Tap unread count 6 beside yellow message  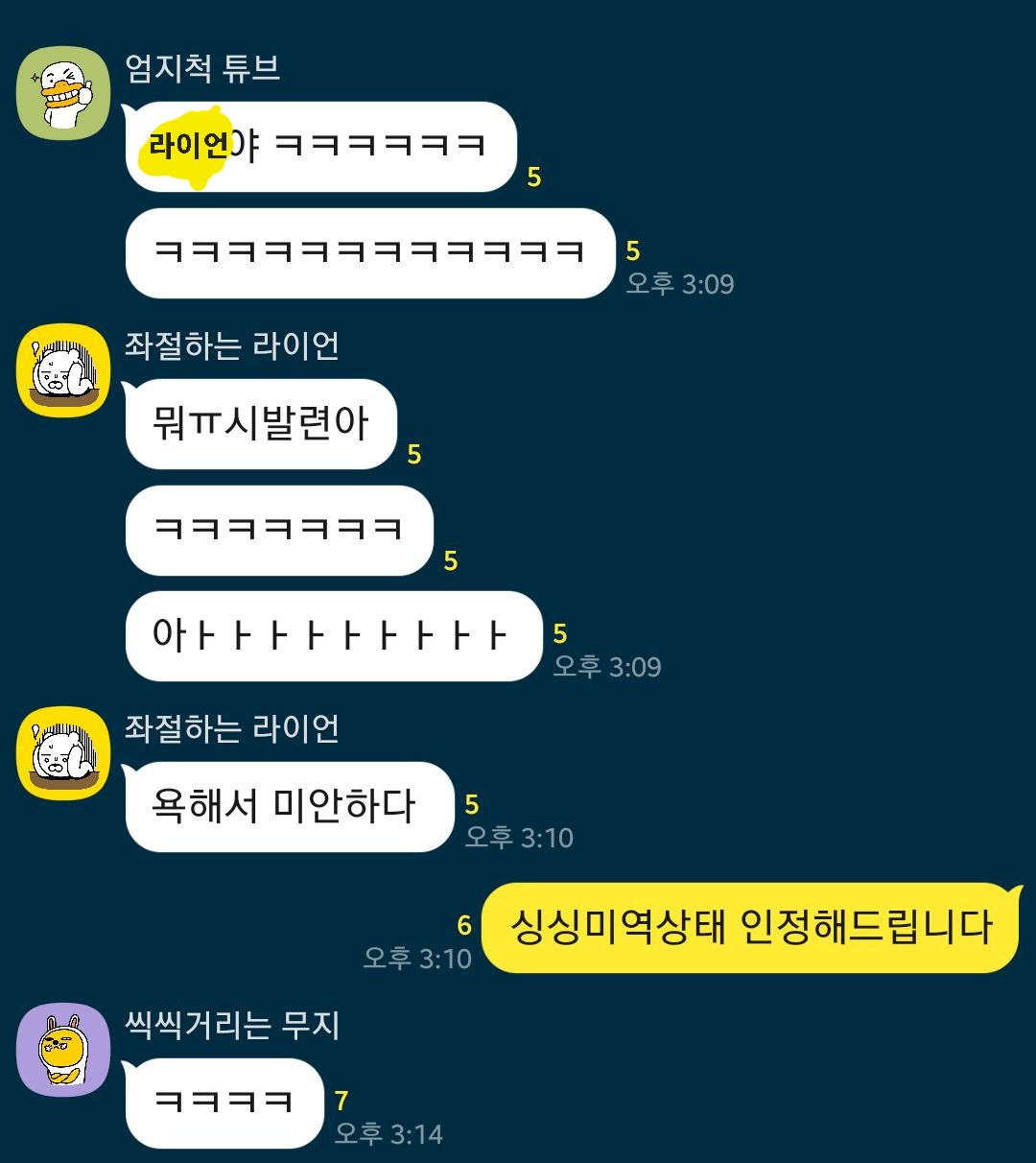click(464, 925)
